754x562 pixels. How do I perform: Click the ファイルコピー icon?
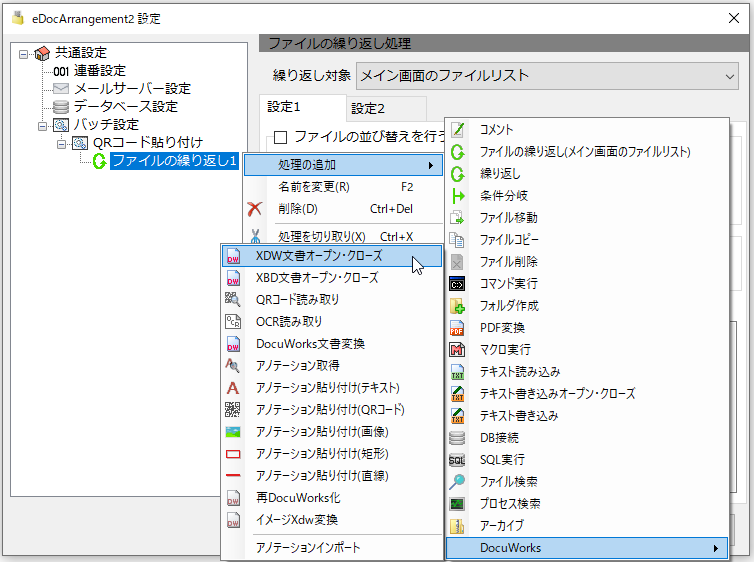coord(457,240)
